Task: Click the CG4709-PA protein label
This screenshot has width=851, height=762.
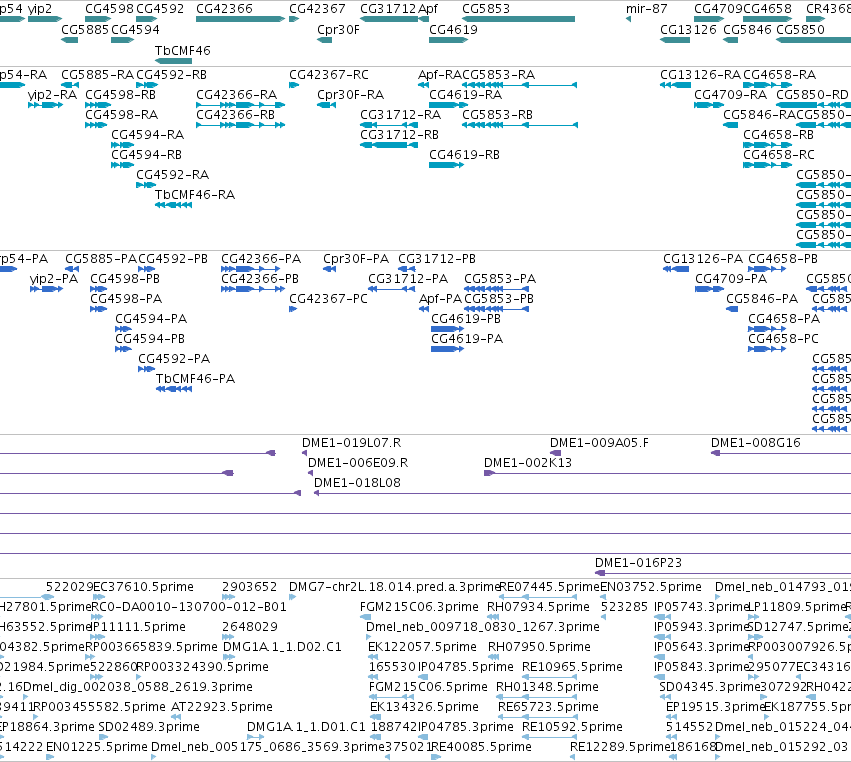Action: pyautogui.click(x=731, y=279)
